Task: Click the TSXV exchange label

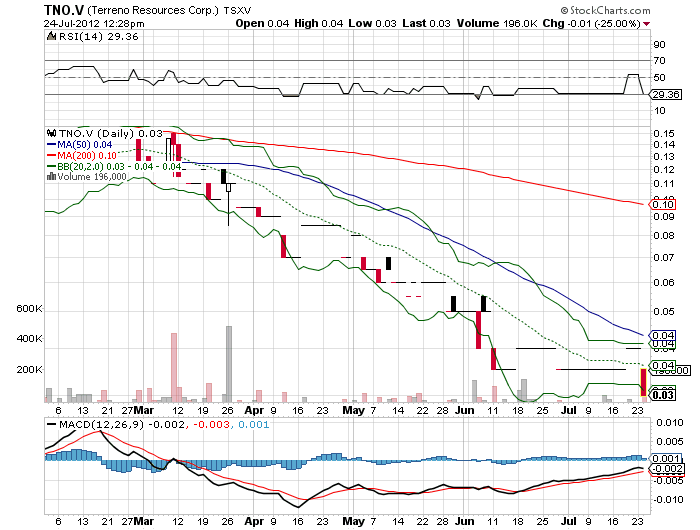Action: 240,10
